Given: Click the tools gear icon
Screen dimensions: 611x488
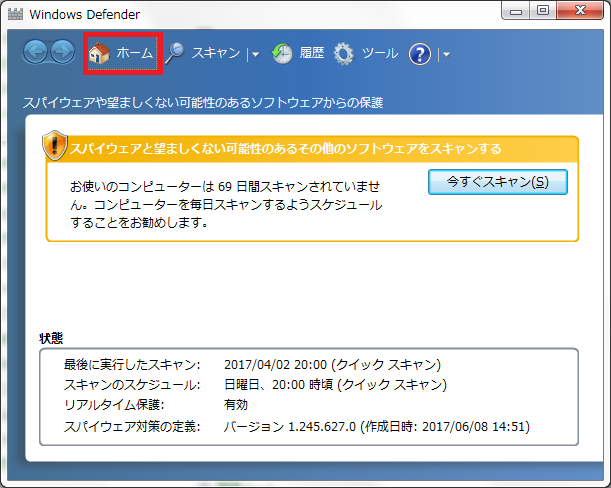Looking at the screenshot, I should click(344, 54).
